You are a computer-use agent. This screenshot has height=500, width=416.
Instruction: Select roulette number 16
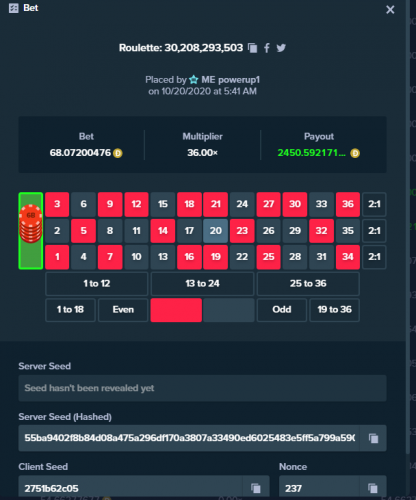pos(189,257)
